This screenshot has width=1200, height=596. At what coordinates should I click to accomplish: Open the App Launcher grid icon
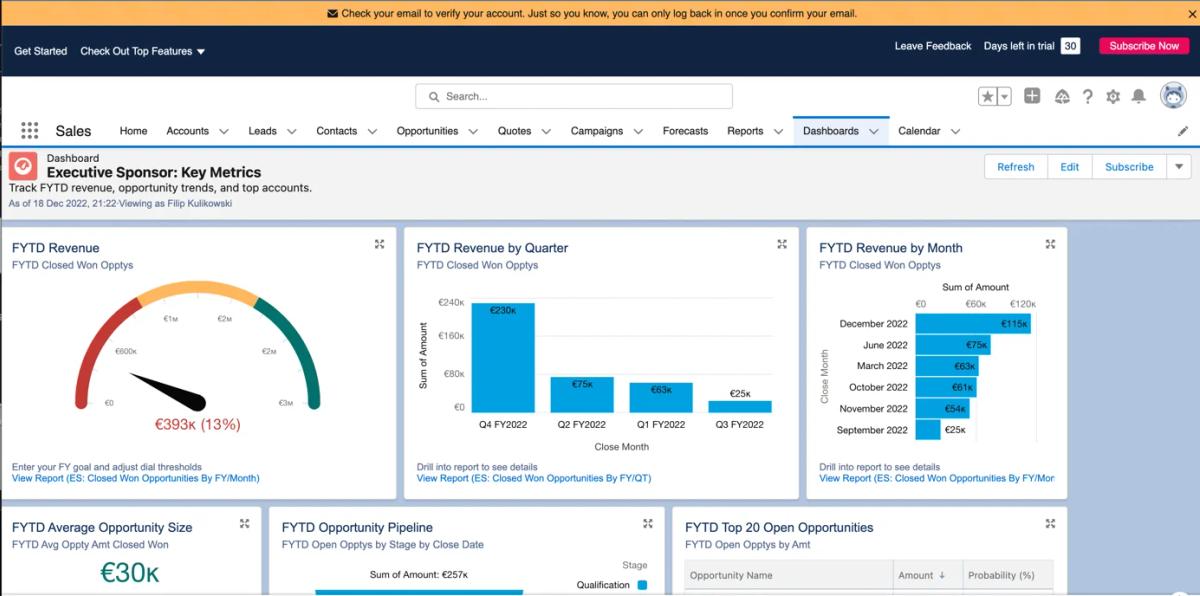[x=29, y=131]
